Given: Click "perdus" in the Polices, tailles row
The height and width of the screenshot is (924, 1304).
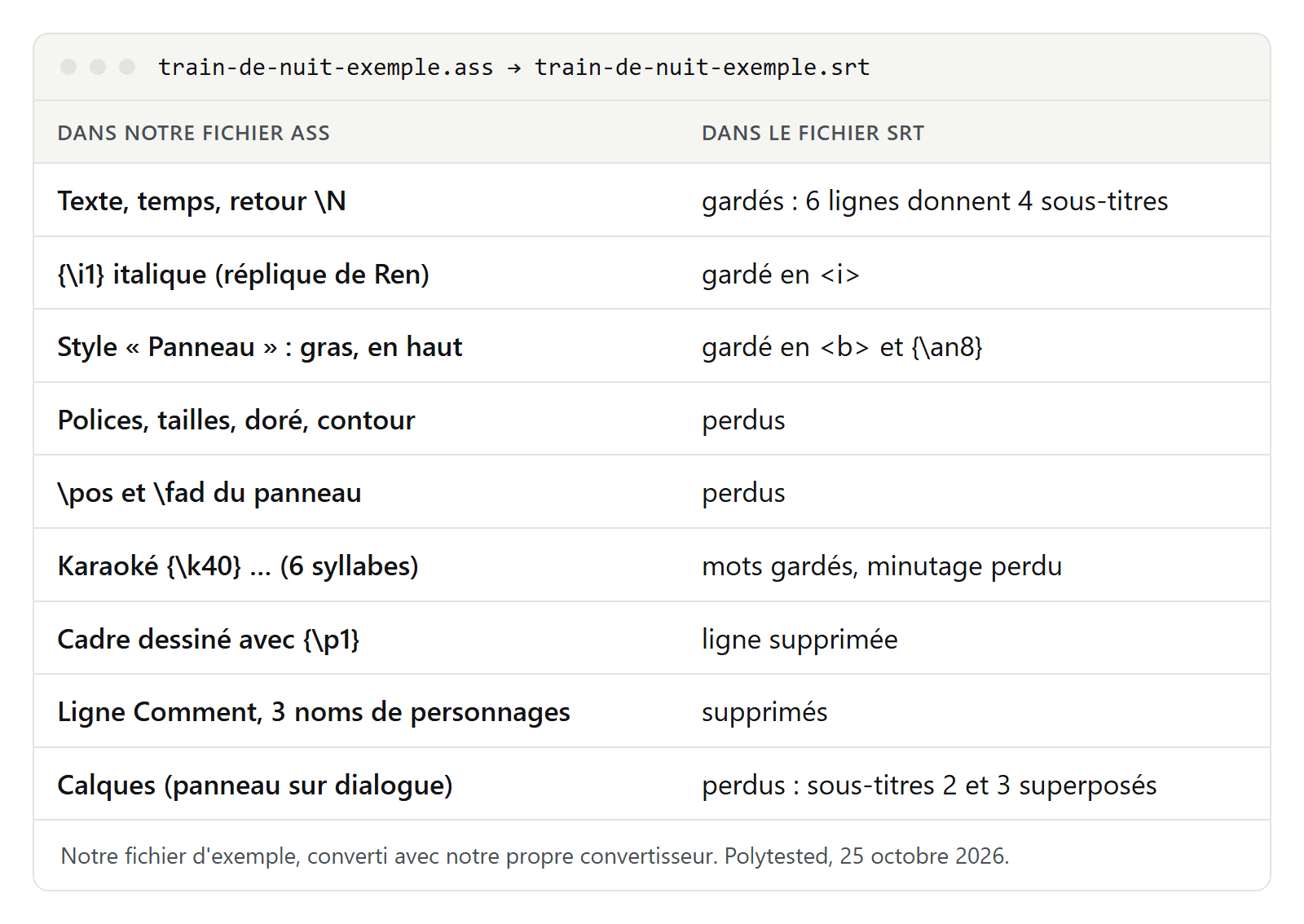Looking at the screenshot, I should (x=743, y=420).
